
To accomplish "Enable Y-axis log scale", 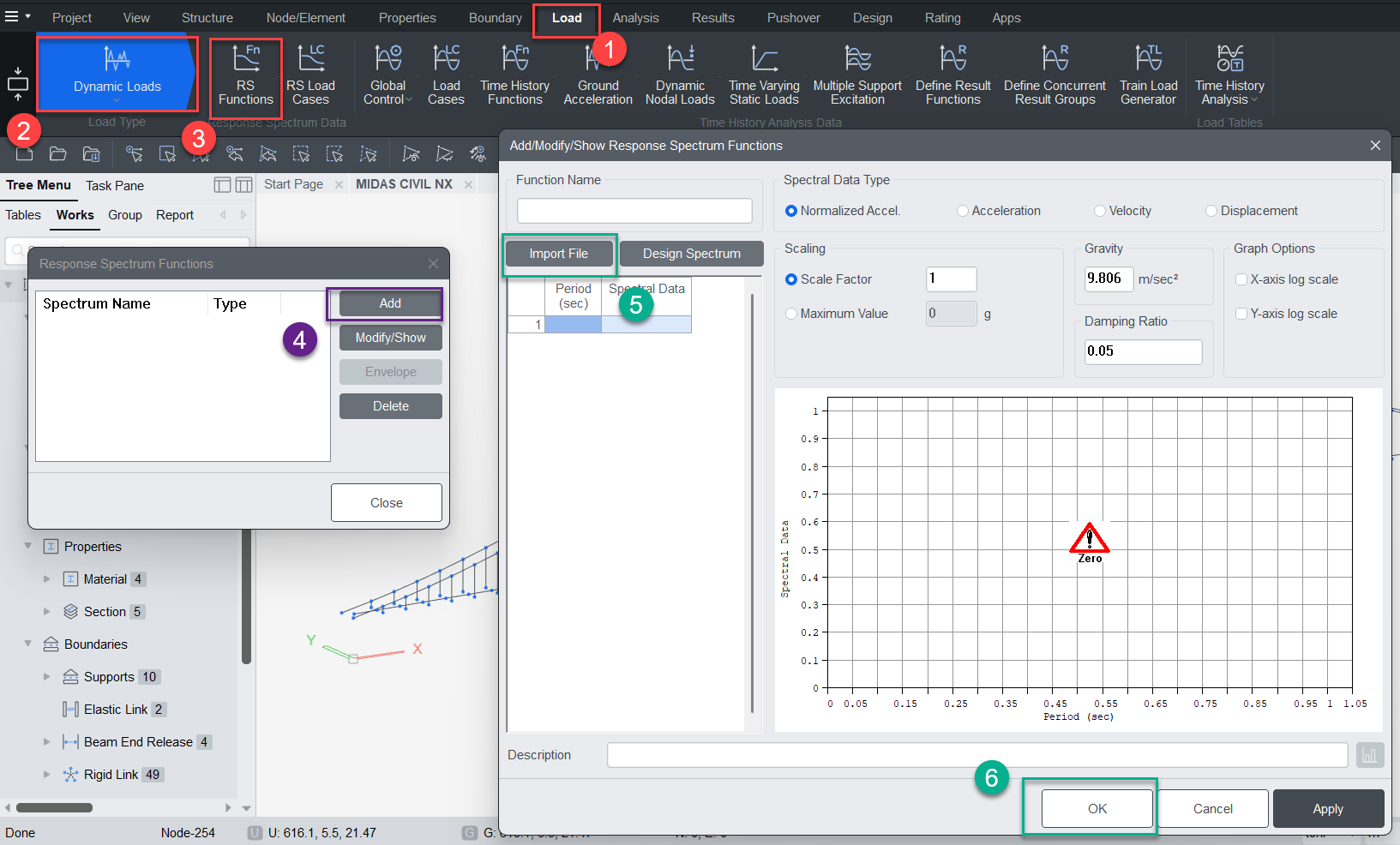I will tap(1241, 314).
